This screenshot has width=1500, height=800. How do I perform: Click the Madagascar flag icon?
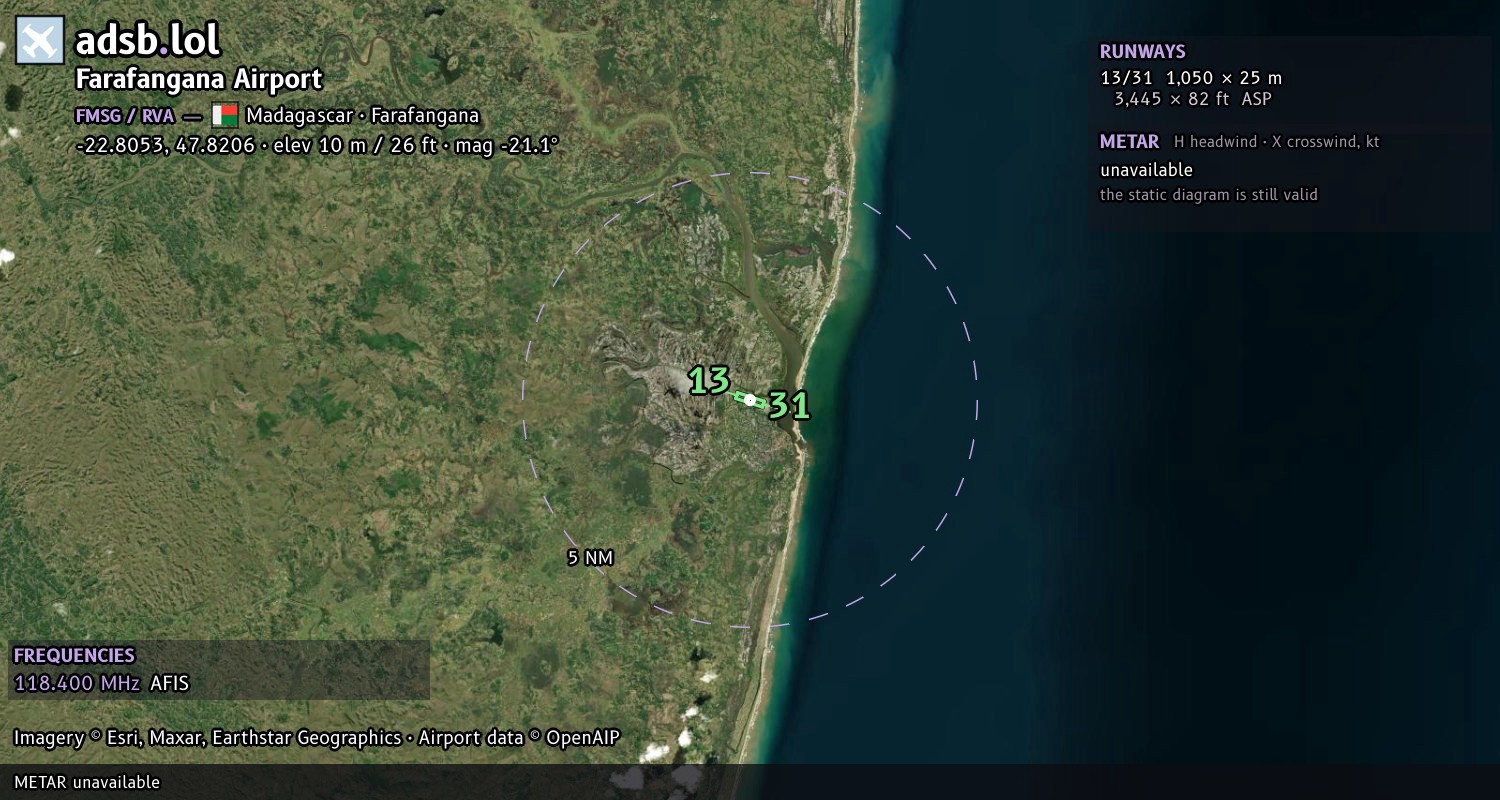point(224,115)
